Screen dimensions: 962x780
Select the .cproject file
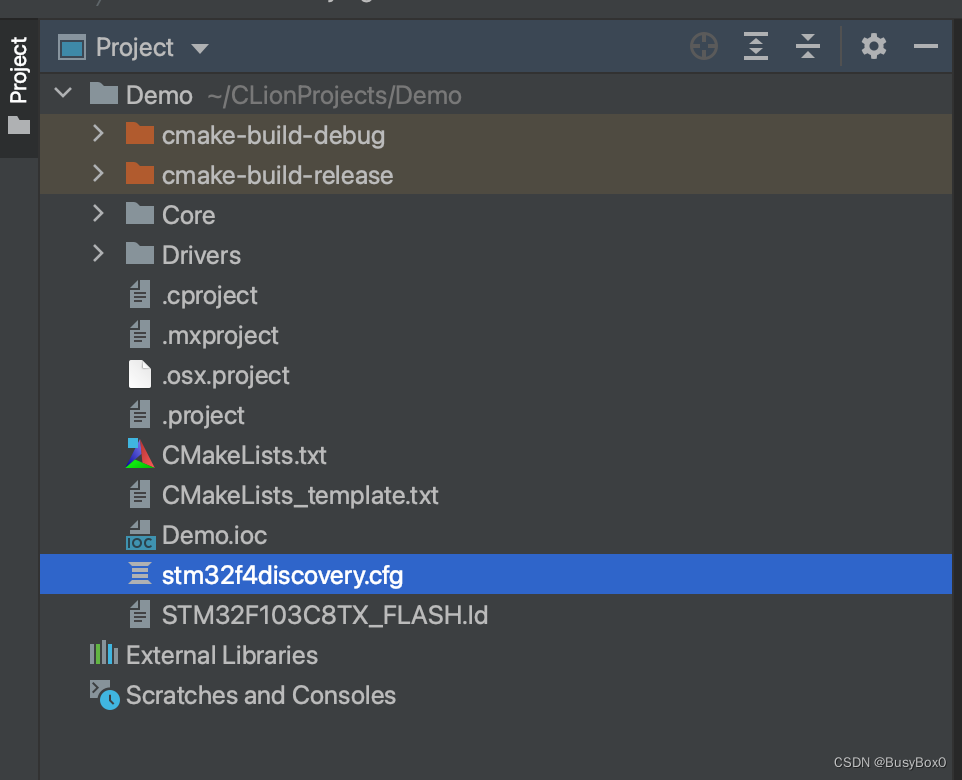pos(496,295)
